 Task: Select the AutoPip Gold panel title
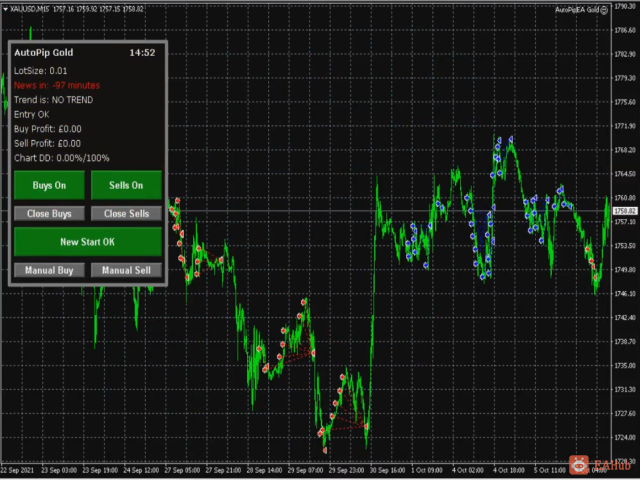pyautogui.click(x=44, y=53)
